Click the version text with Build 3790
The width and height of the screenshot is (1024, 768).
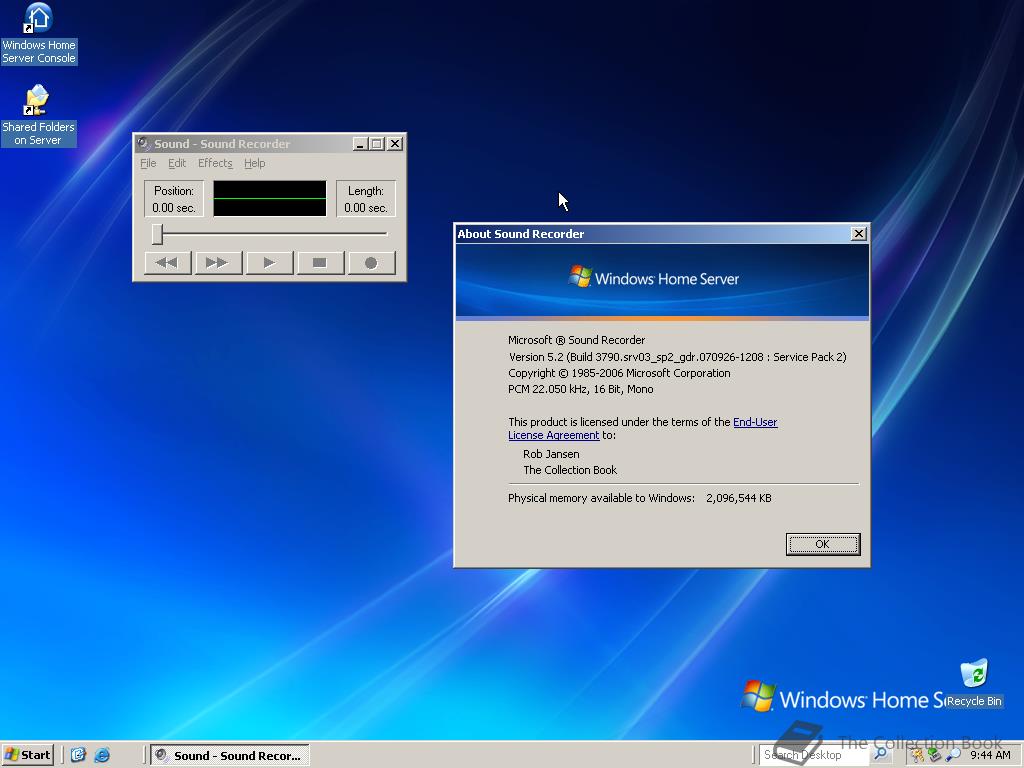click(677, 357)
